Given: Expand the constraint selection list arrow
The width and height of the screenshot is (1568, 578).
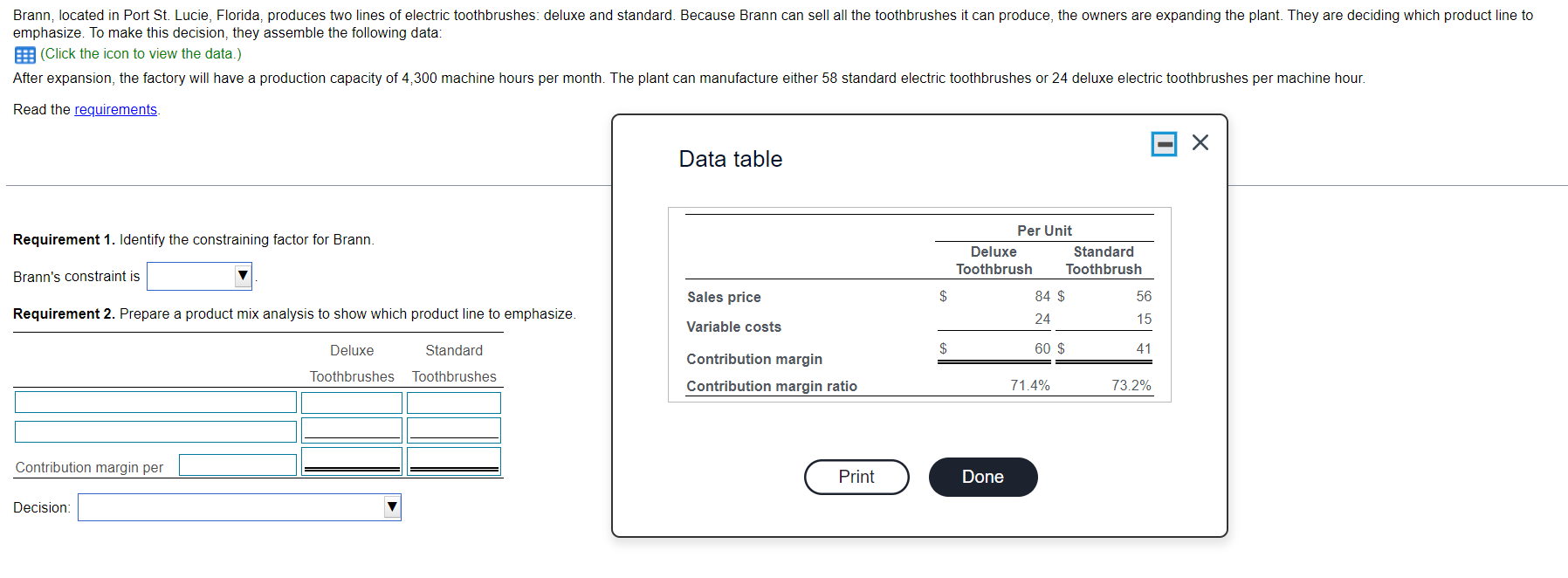Looking at the screenshot, I should [242, 276].
